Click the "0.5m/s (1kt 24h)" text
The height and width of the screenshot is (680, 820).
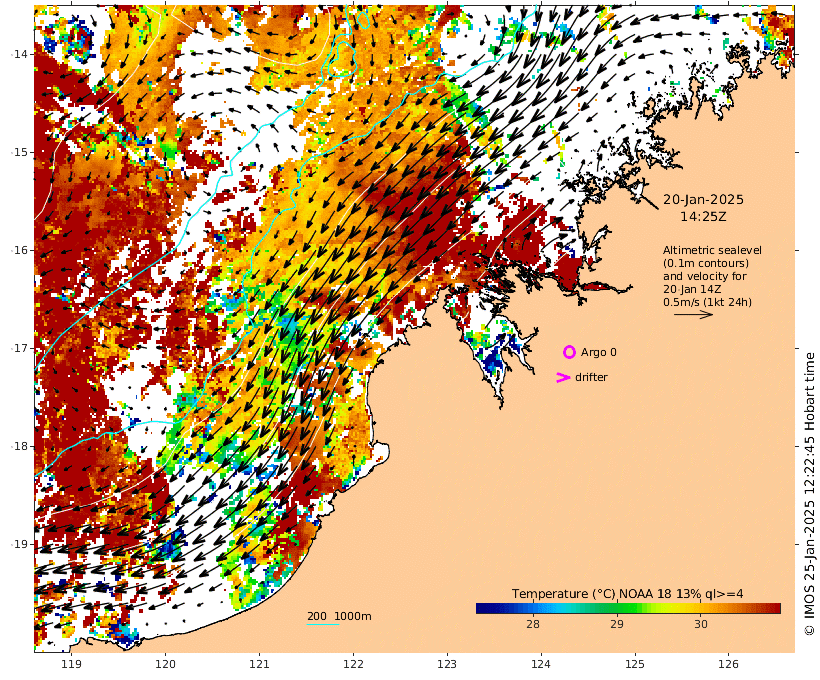[708, 302]
